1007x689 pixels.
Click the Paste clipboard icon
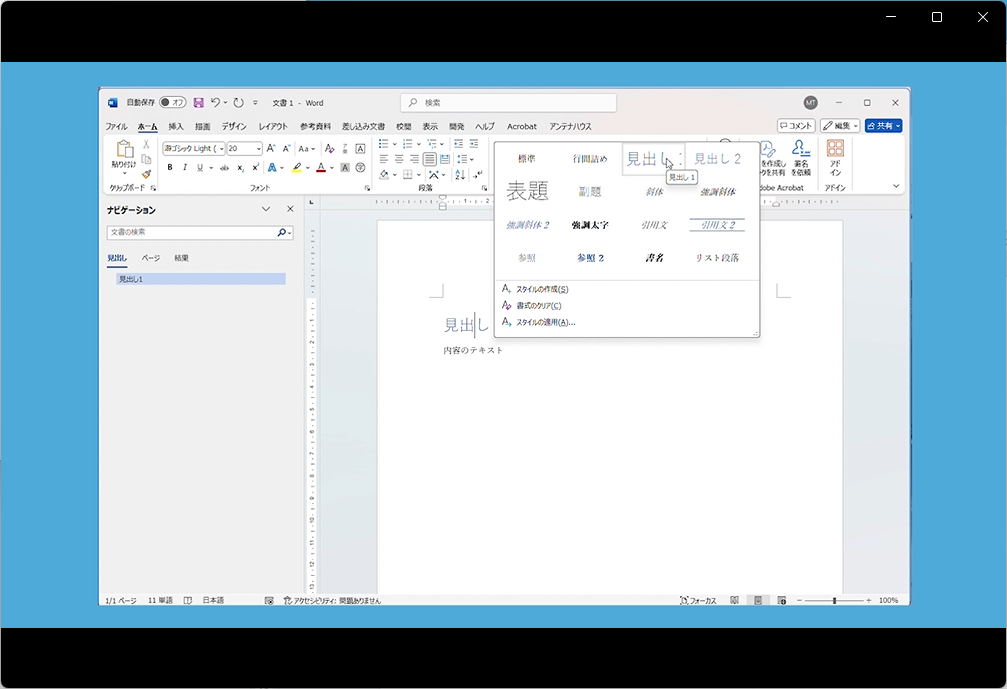click(124, 150)
